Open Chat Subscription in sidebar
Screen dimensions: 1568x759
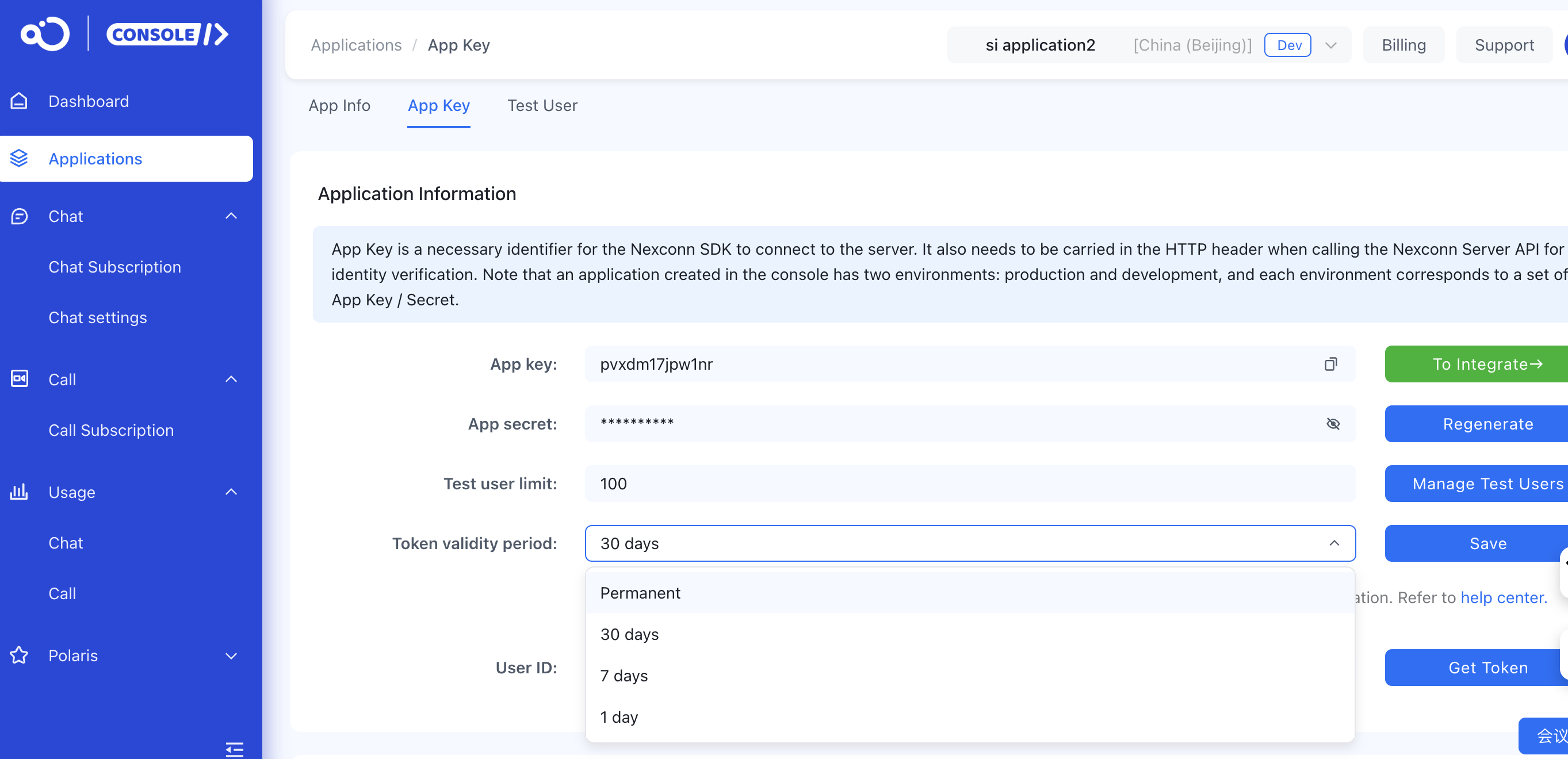114,267
